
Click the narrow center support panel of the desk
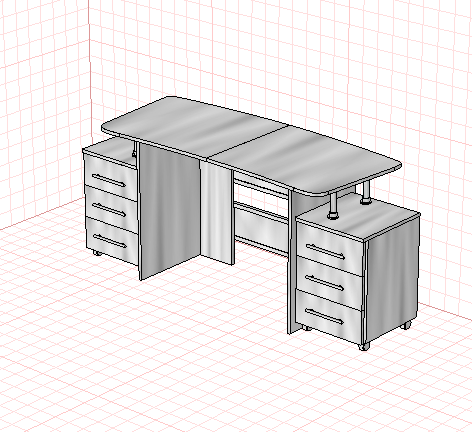pyautogui.click(x=217, y=212)
